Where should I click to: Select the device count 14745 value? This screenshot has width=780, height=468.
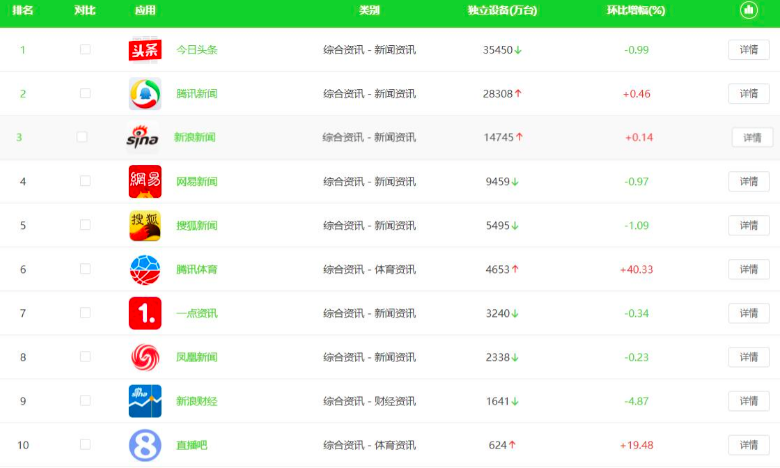(498, 137)
